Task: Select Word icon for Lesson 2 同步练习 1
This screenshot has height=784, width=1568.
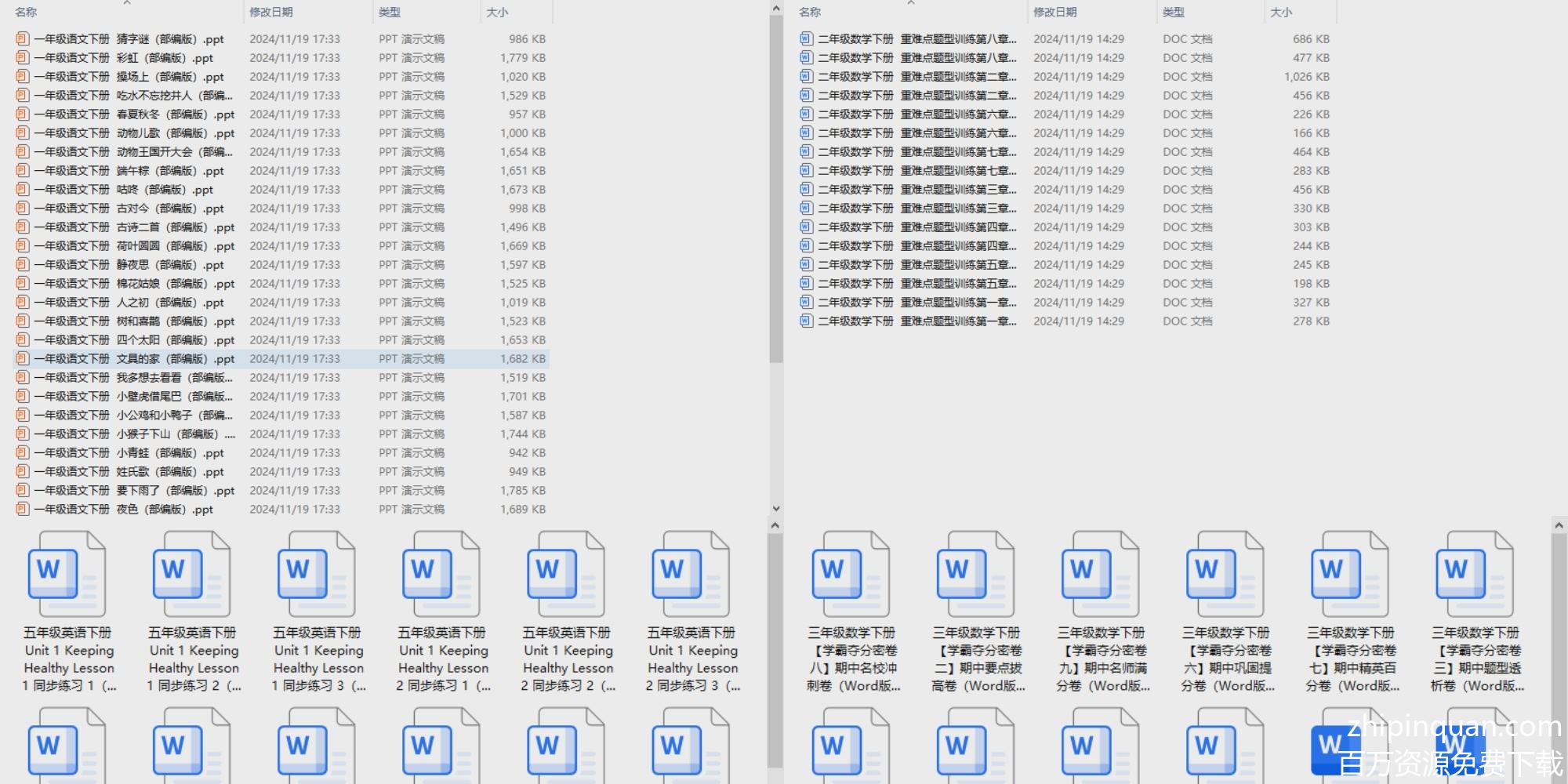Action: point(441,574)
